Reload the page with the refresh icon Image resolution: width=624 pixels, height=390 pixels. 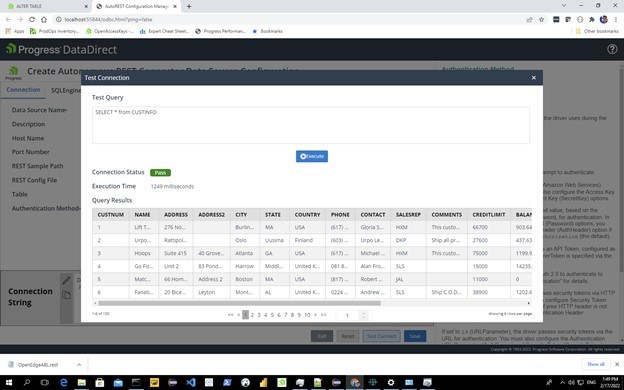[x=32, y=19]
